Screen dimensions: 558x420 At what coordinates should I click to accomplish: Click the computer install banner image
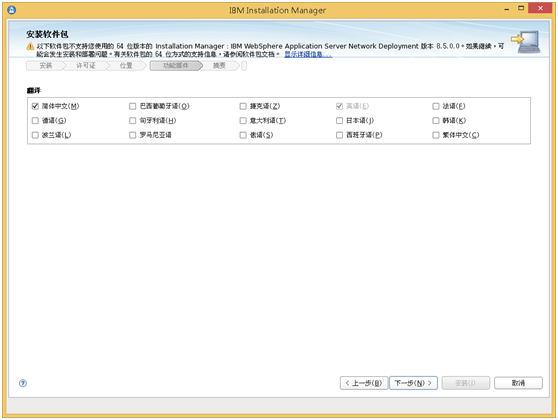[525, 42]
